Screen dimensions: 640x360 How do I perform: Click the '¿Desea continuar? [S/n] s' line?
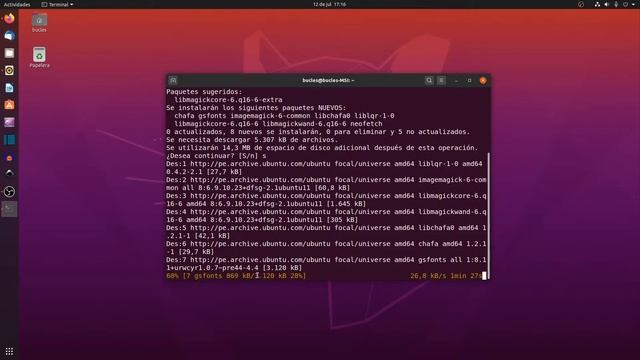[216, 156]
